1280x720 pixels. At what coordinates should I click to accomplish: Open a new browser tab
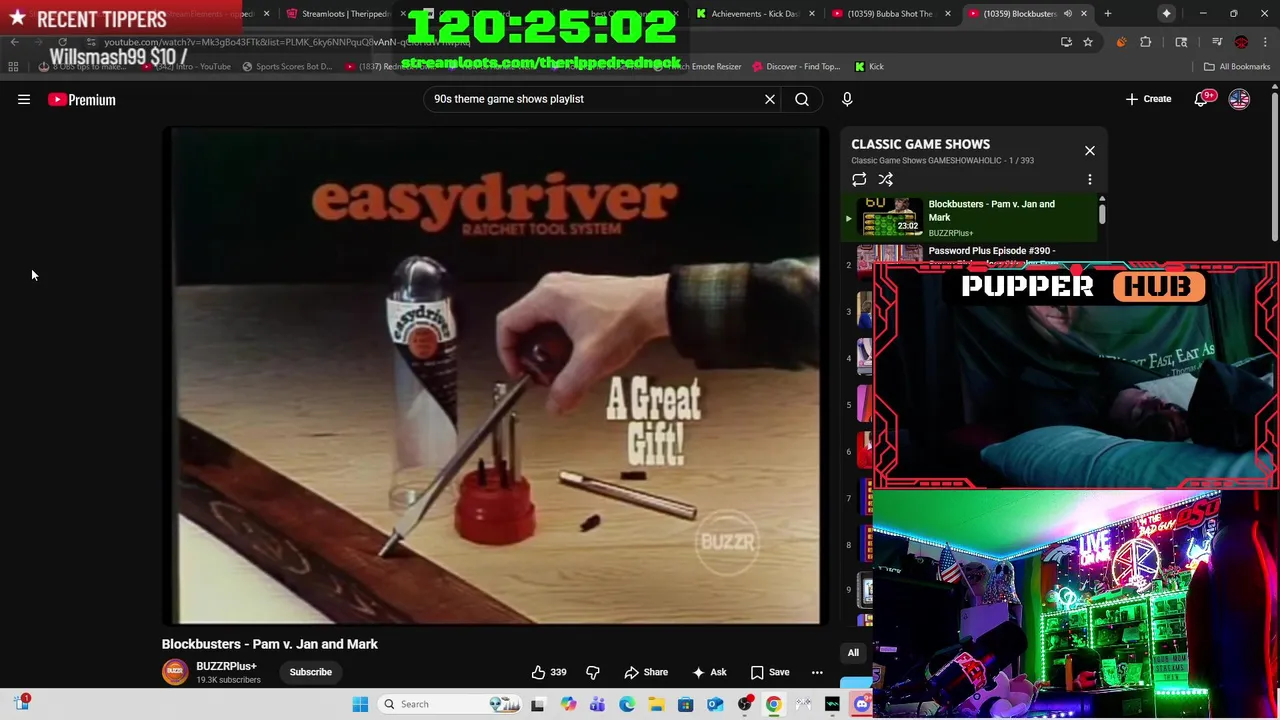(x=1108, y=14)
